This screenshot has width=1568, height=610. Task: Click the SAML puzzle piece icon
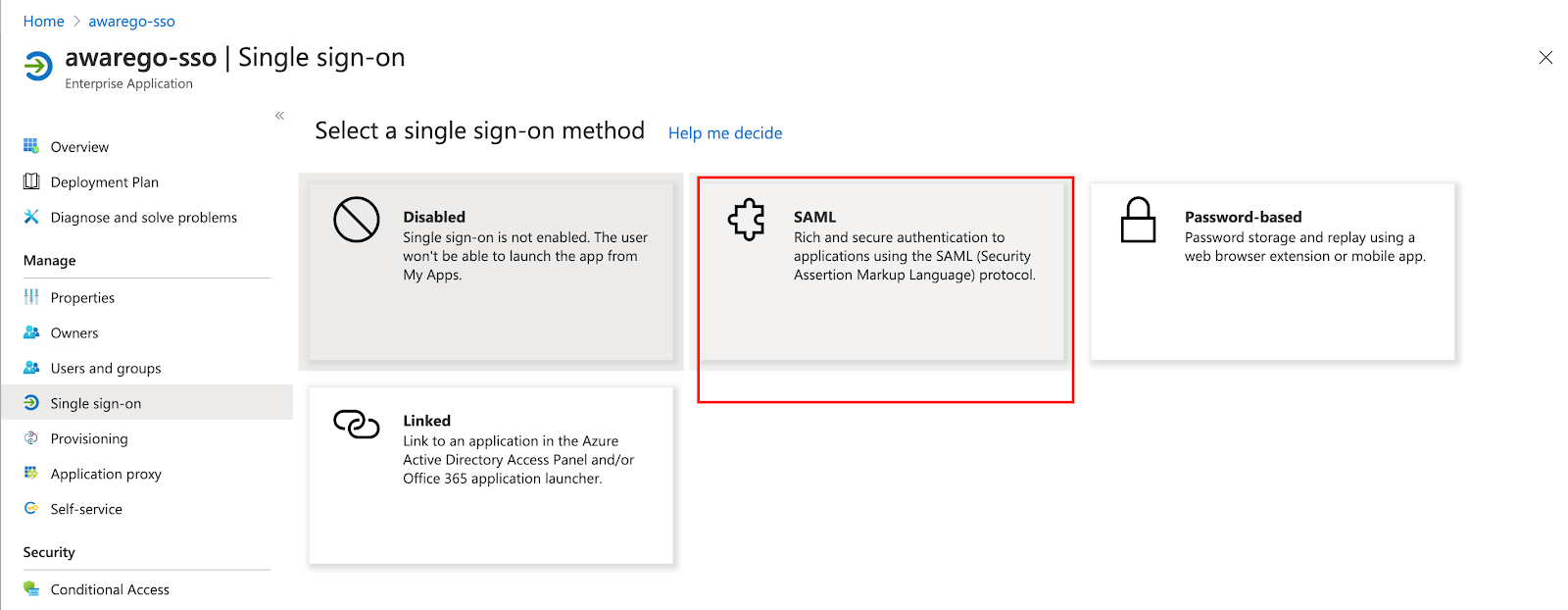(x=747, y=220)
